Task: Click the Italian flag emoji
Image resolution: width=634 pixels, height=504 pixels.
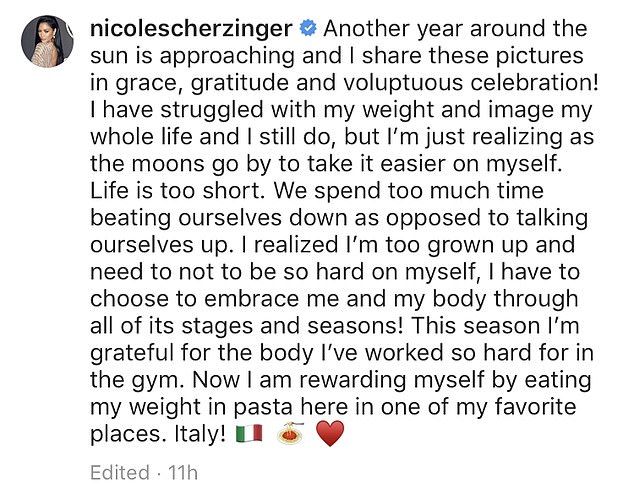Action: [x=248, y=436]
